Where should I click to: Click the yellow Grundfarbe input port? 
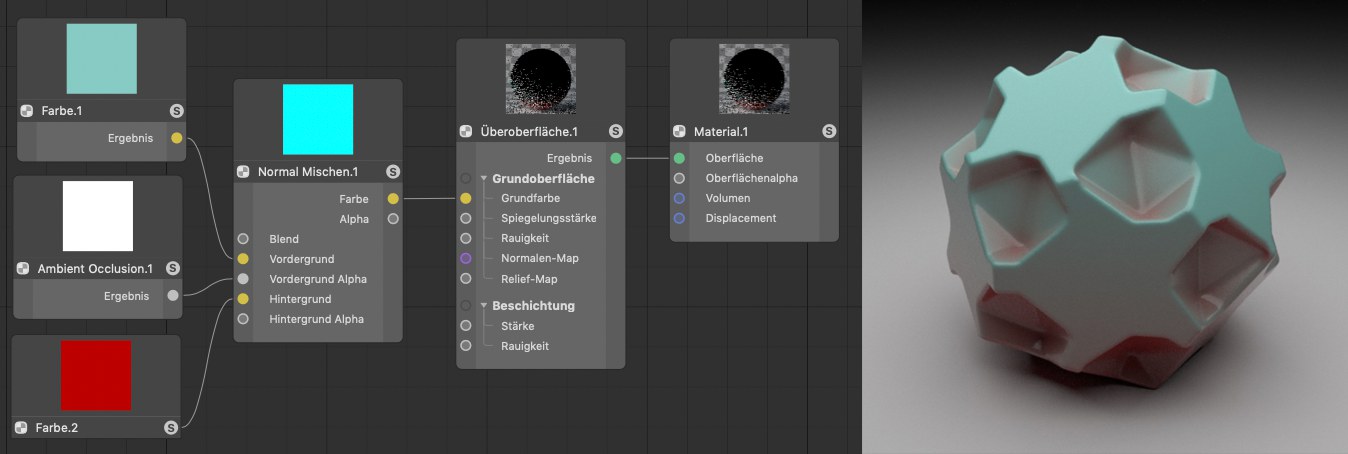[466, 199]
